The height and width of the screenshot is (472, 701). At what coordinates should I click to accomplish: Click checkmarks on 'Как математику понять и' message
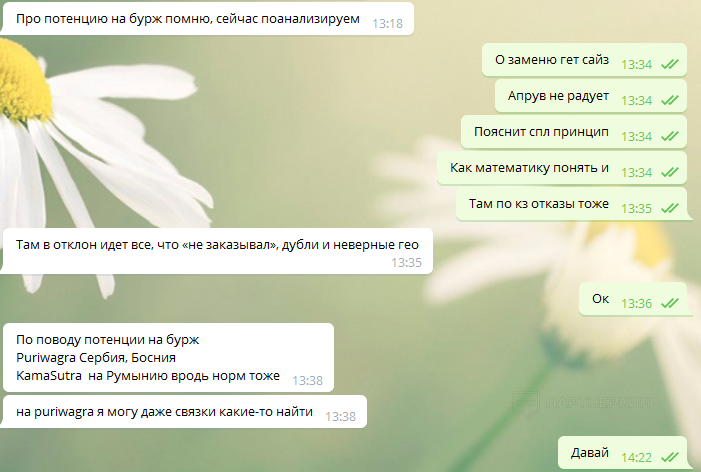click(x=670, y=172)
